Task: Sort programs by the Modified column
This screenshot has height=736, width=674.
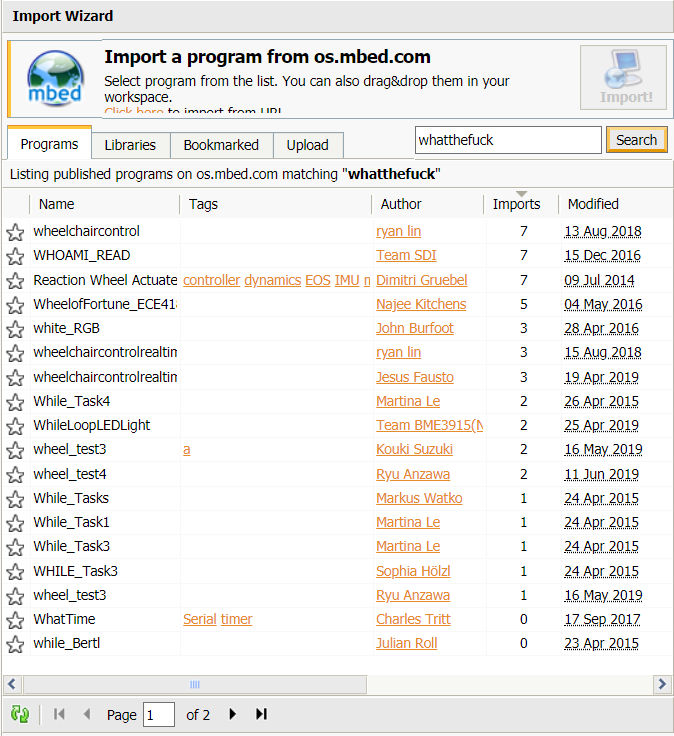Action: pos(593,204)
